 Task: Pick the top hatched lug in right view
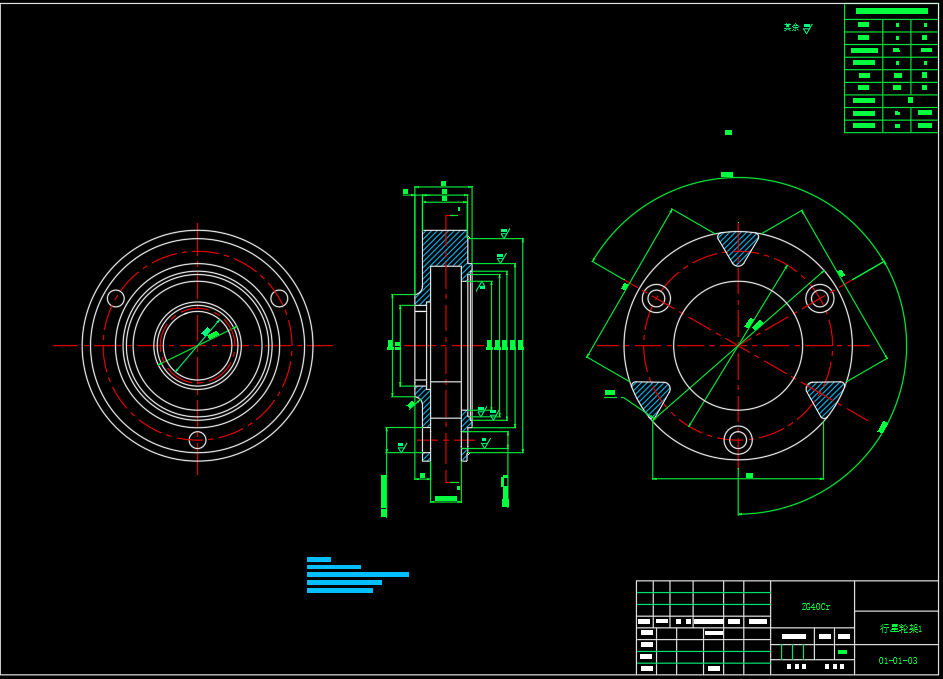click(738, 245)
